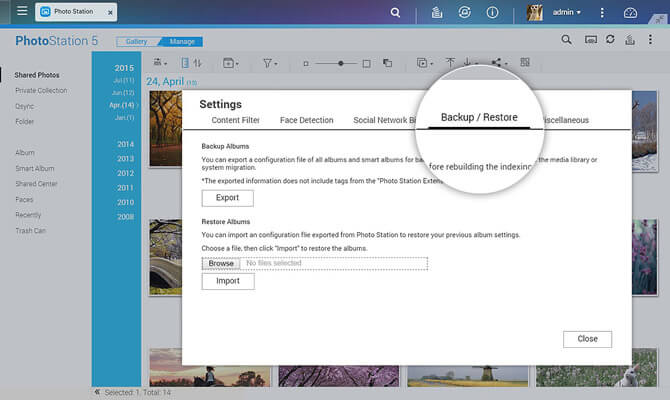670x400 pixels.
Task: Click the search icon in top bar
Action: [395, 13]
